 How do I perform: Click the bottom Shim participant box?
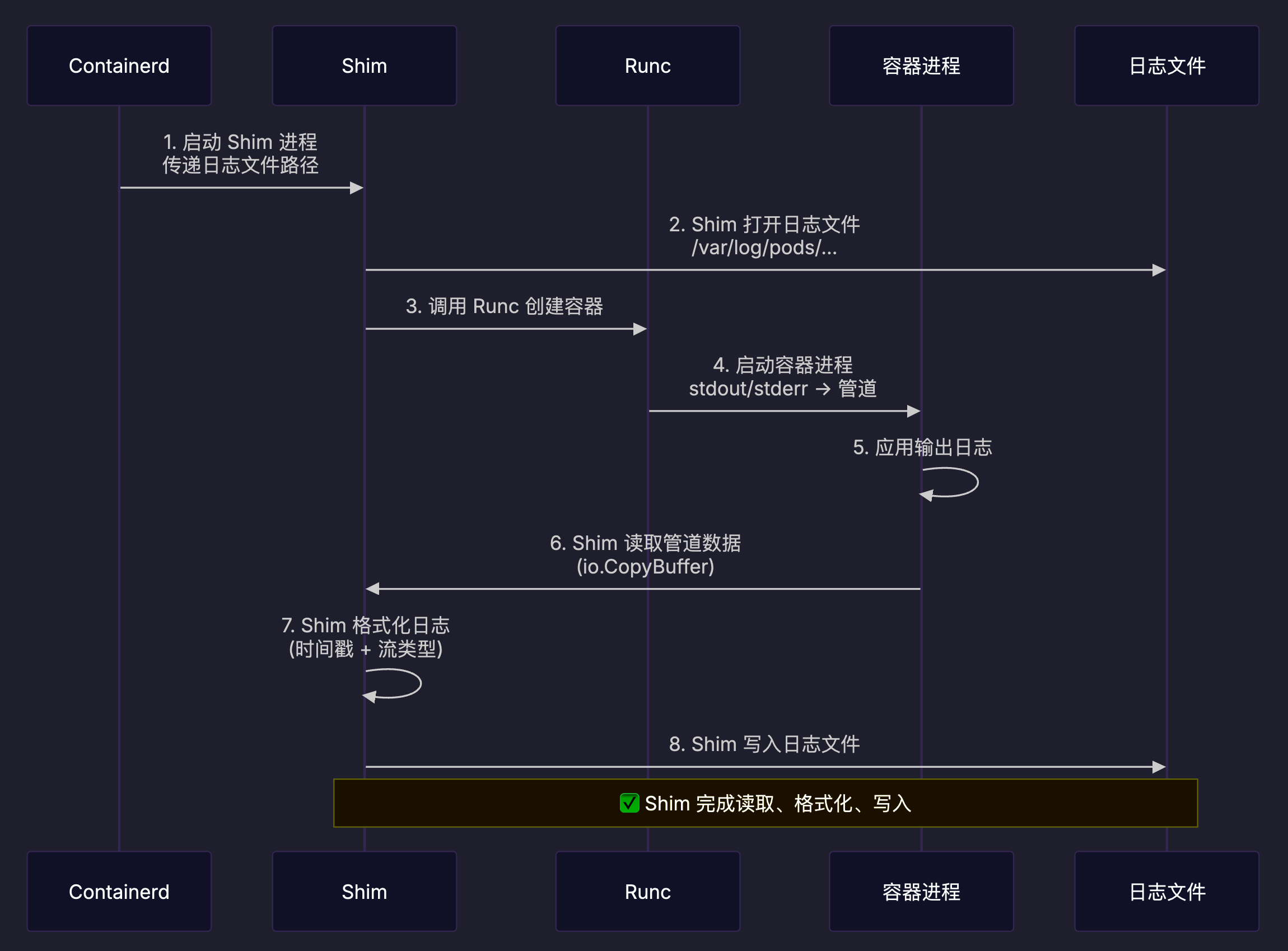click(365, 891)
